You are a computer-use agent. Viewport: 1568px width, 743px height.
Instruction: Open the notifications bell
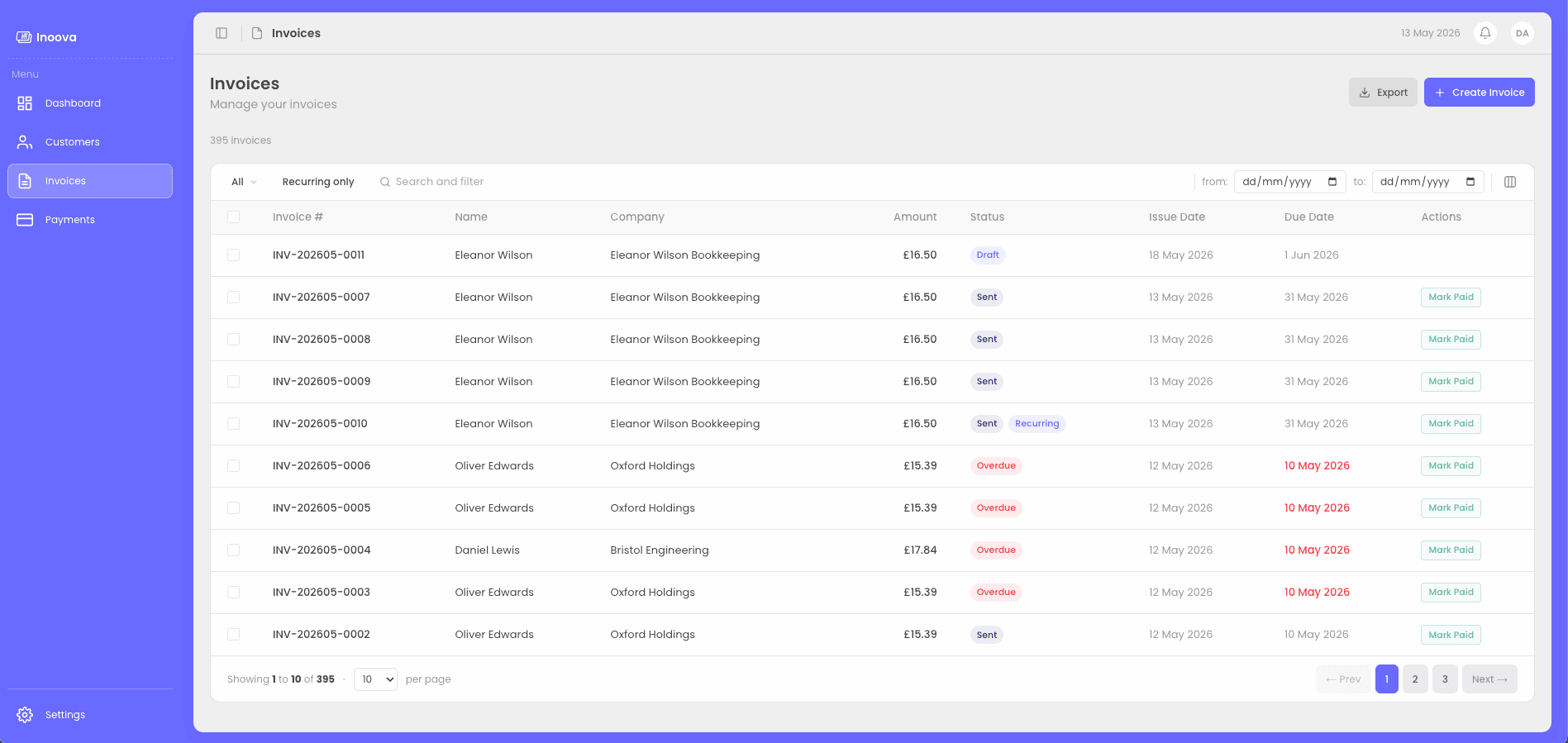coord(1485,33)
